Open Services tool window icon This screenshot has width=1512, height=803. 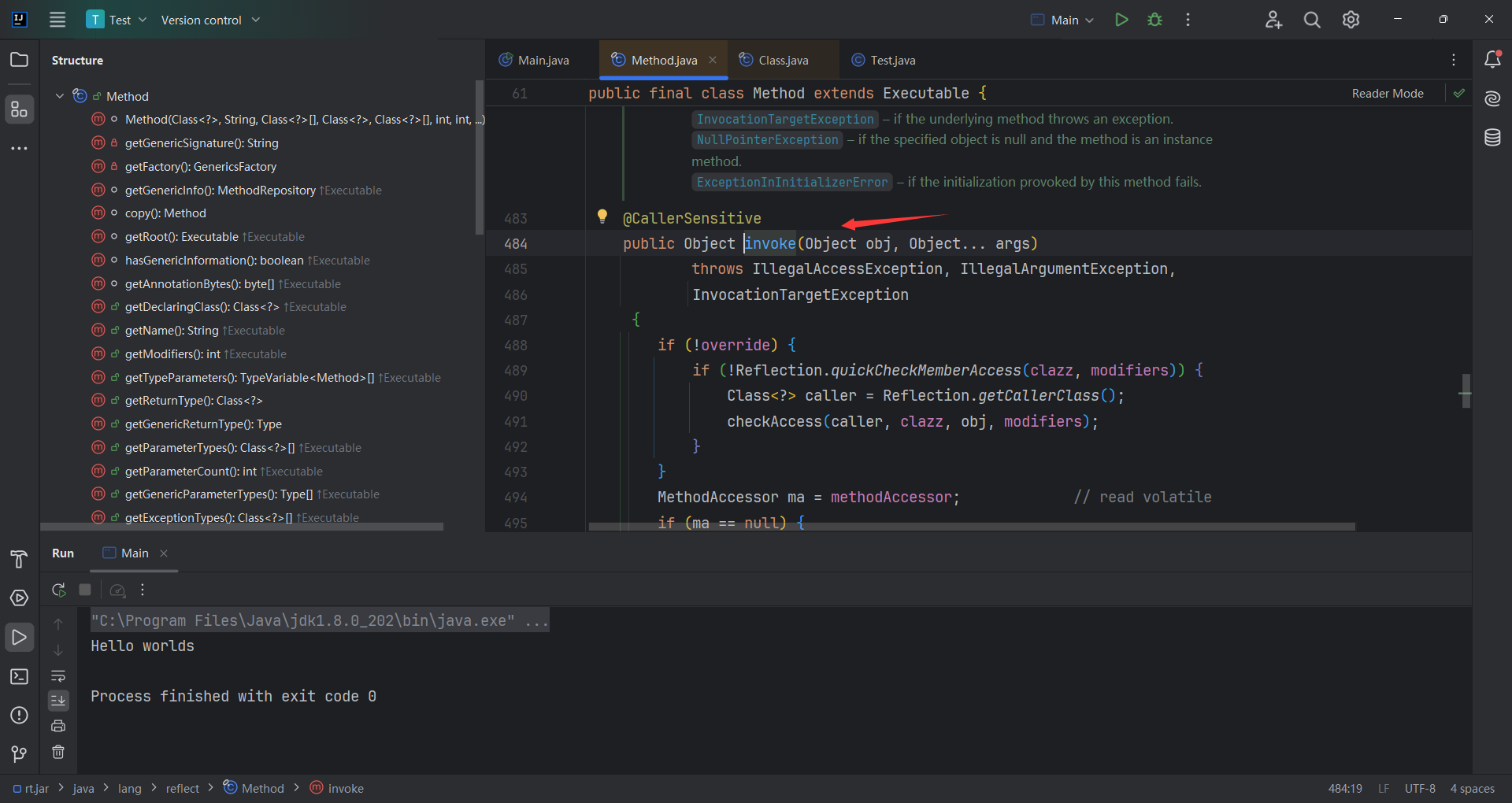(19, 598)
